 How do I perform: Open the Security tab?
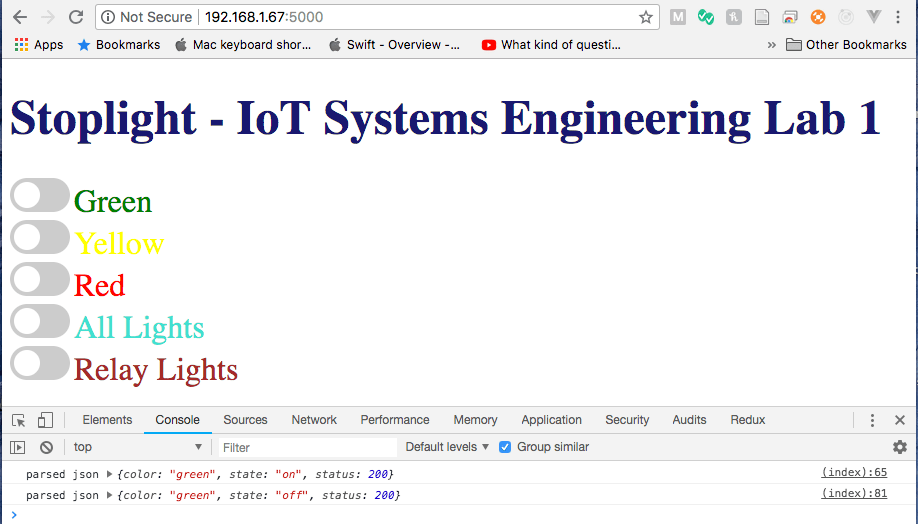point(627,420)
